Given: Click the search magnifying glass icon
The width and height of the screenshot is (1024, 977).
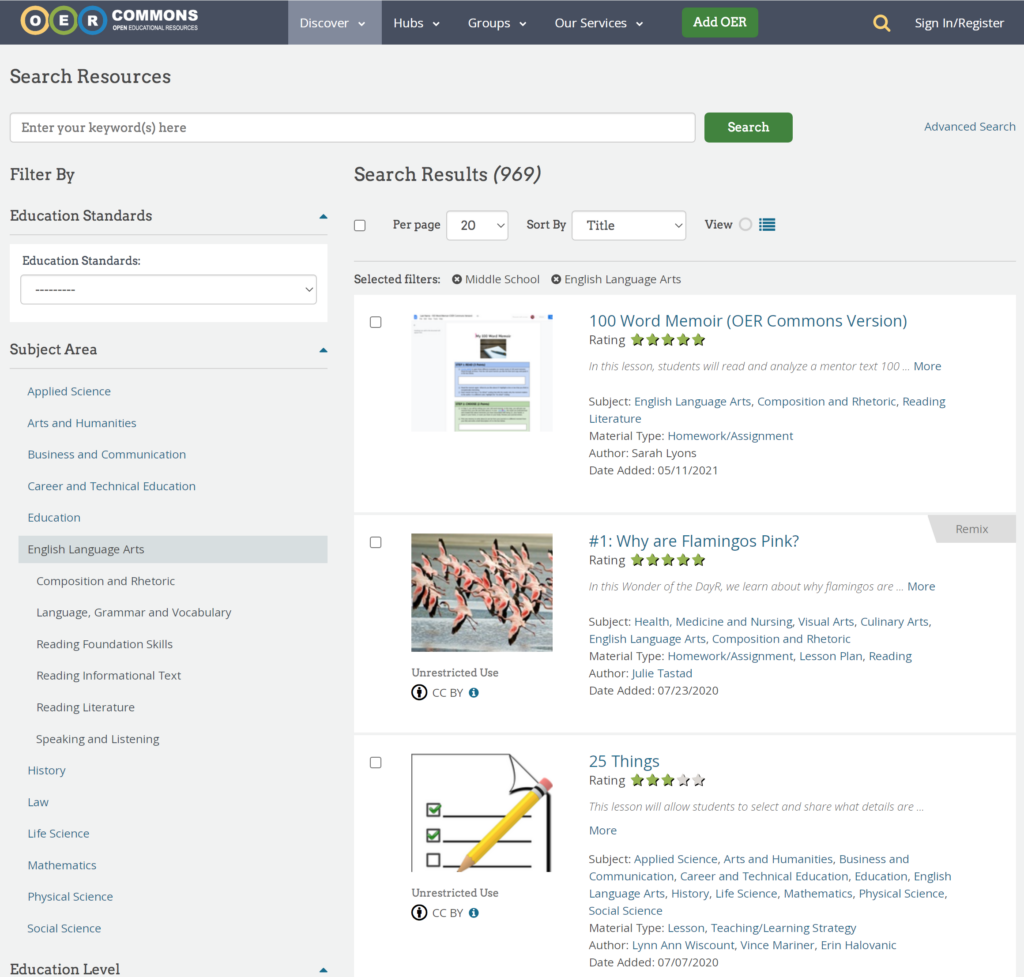Looking at the screenshot, I should (x=880, y=22).
